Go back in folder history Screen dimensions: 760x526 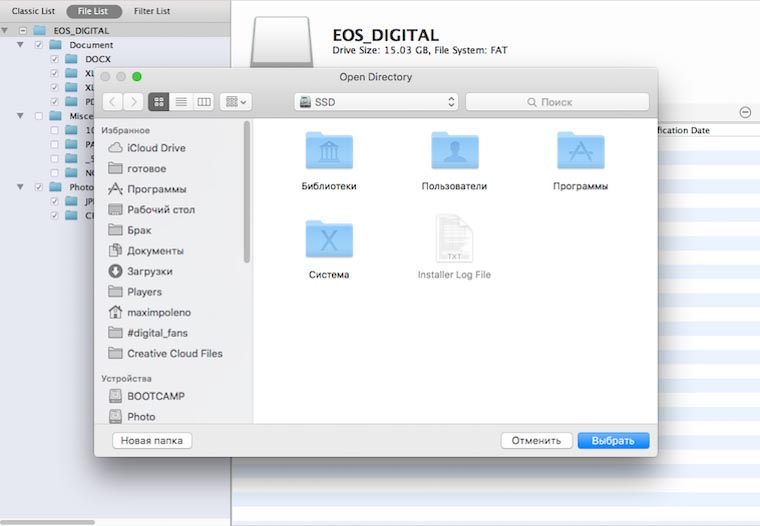point(112,102)
